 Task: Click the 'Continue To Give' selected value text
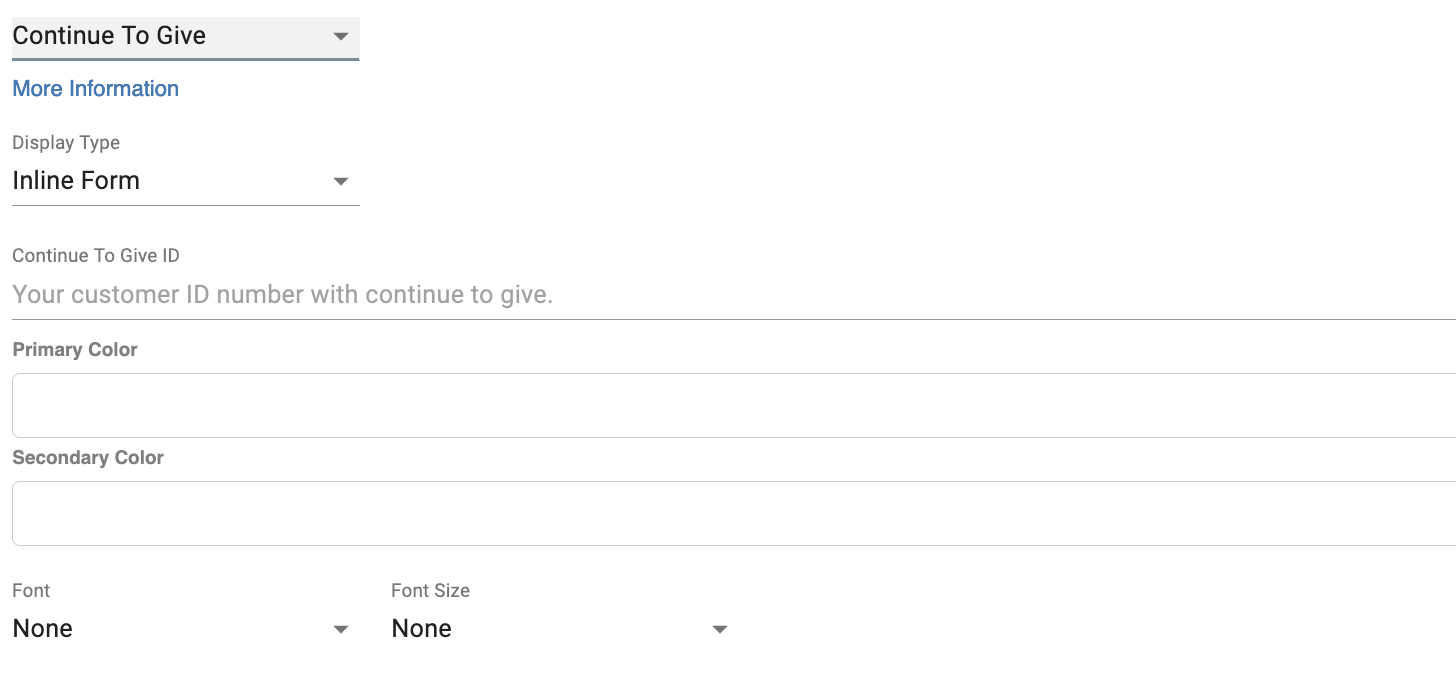tap(109, 36)
